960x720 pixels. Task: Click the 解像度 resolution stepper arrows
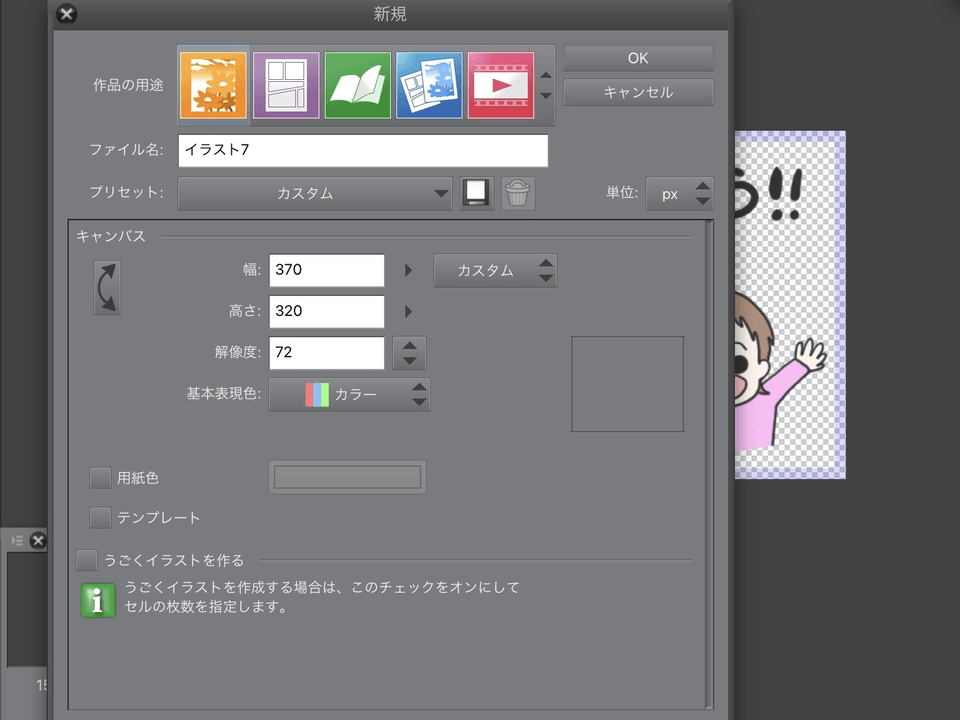point(410,353)
